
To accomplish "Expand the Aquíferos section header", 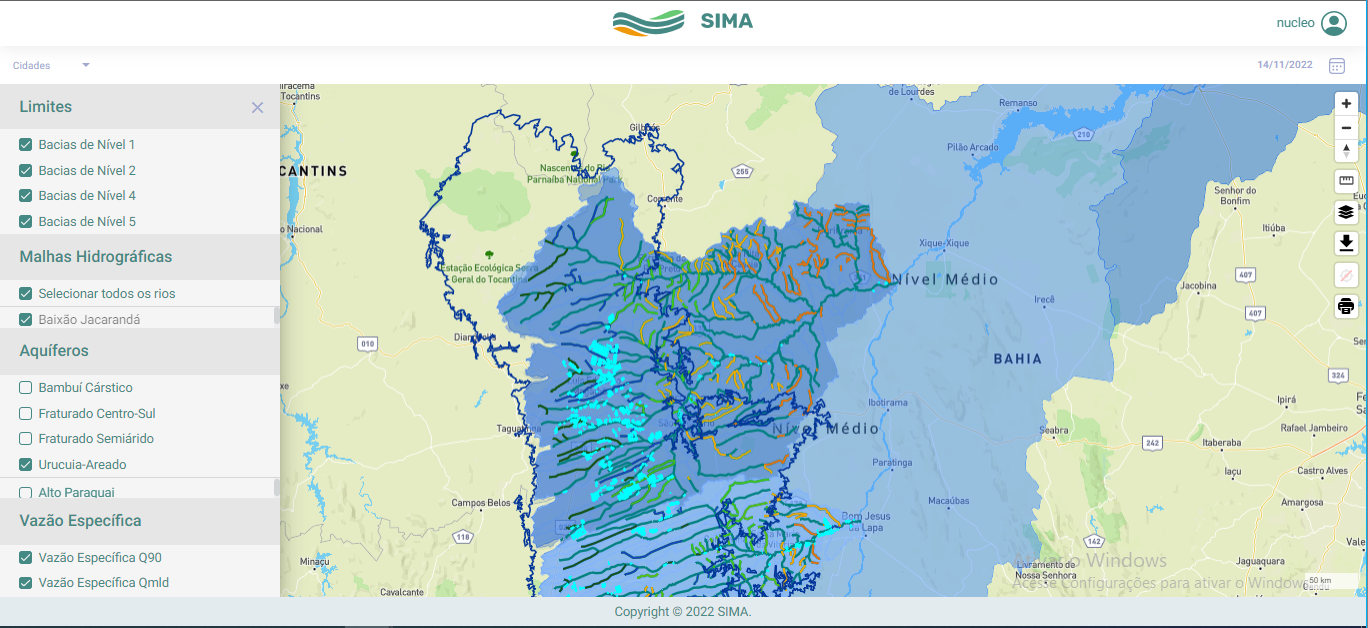I will point(54,351).
